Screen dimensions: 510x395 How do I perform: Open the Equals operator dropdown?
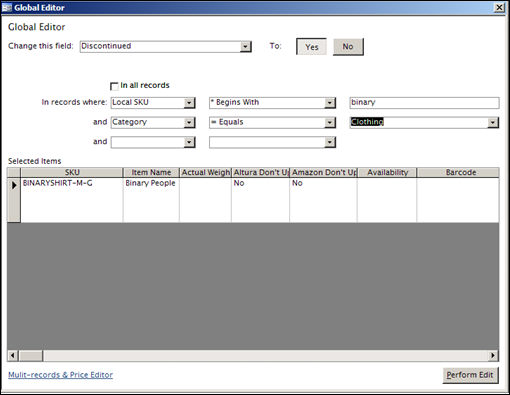(330, 123)
